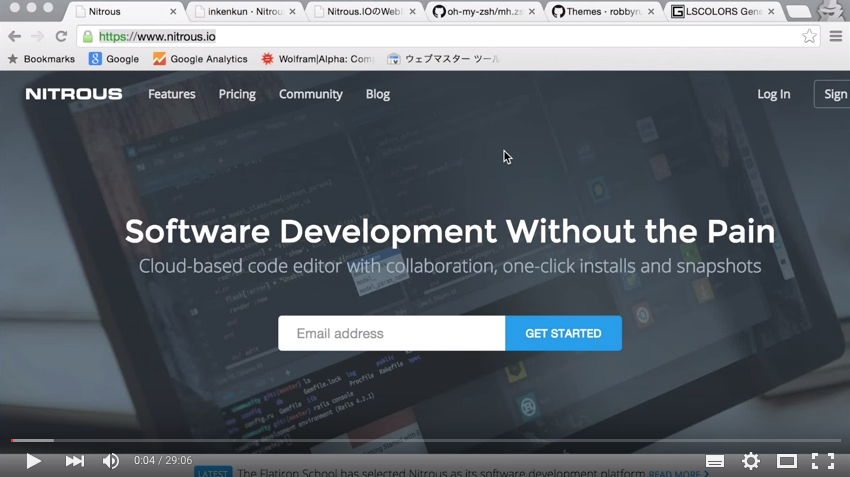Go back to previous page
The width and height of the screenshot is (850, 477).
tap(14, 36)
